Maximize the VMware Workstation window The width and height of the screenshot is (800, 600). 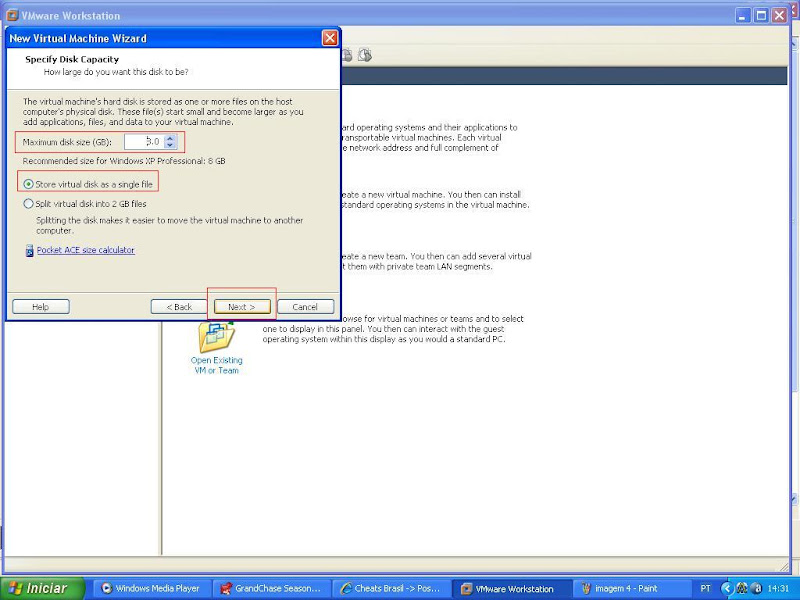[x=761, y=15]
